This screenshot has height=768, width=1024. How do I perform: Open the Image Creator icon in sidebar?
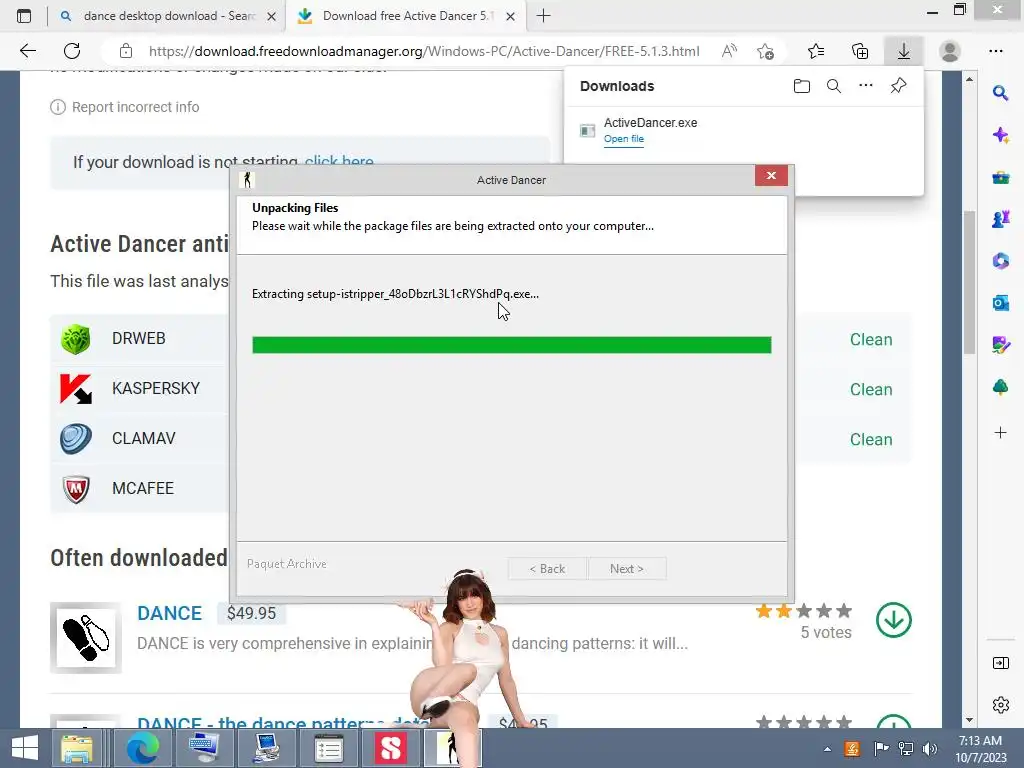(x=1000, y=345)
